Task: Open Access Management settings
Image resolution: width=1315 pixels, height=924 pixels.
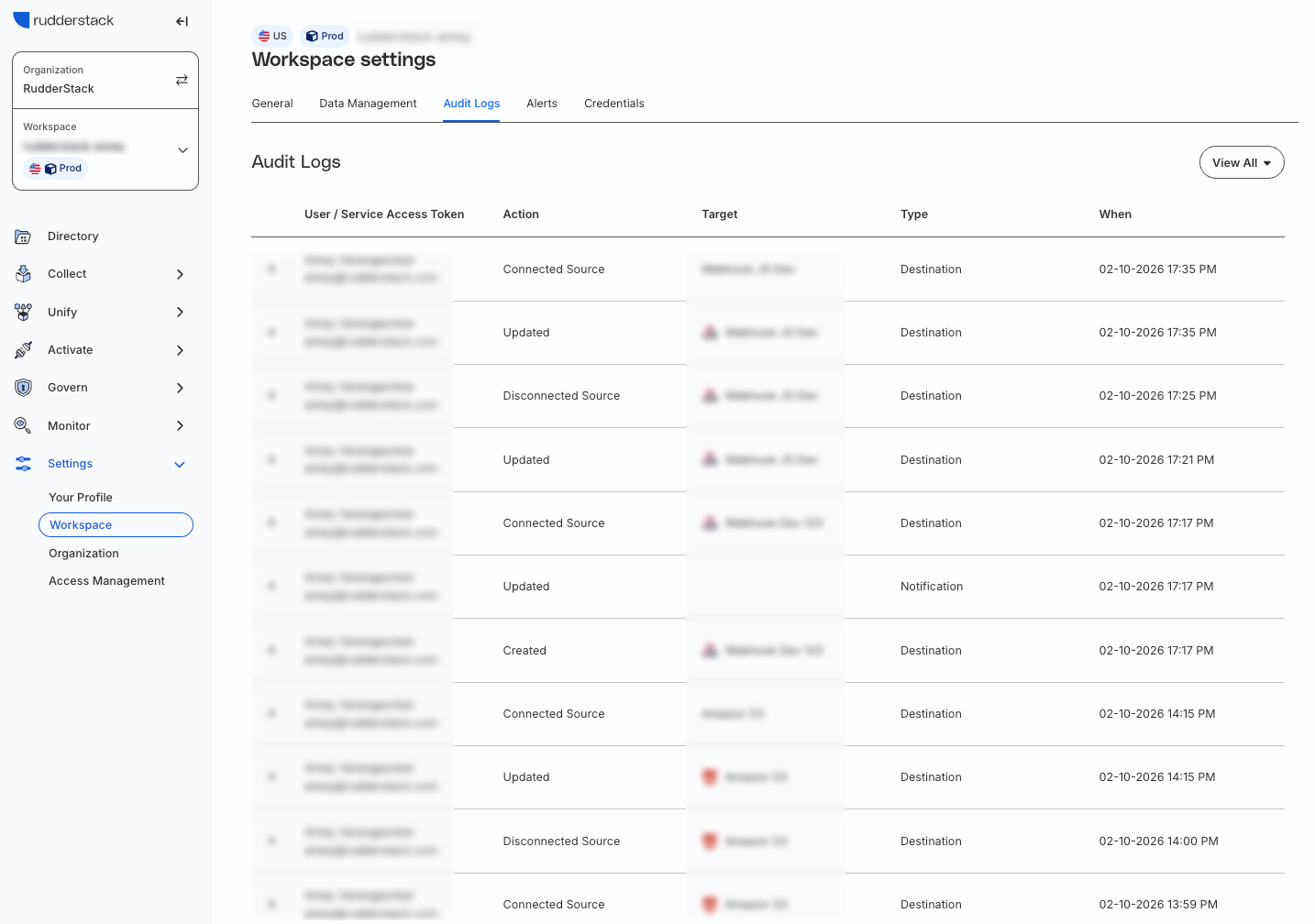Action: [x=106, y=581]
